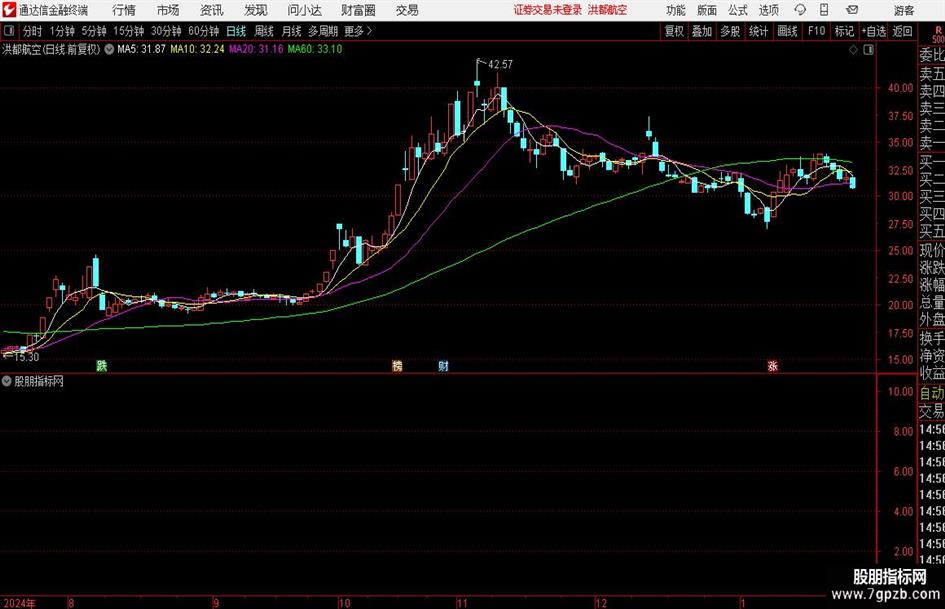Open the 选项 menu
The image size is (945, 609).
(x=768, y=10)
